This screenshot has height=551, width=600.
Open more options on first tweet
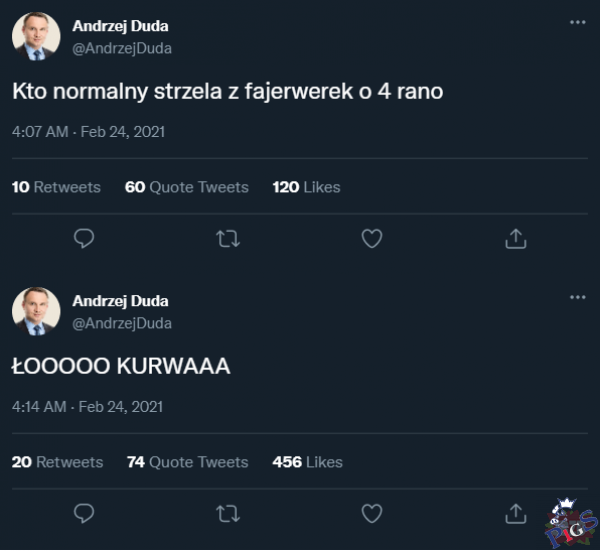(x=577, y=22)
